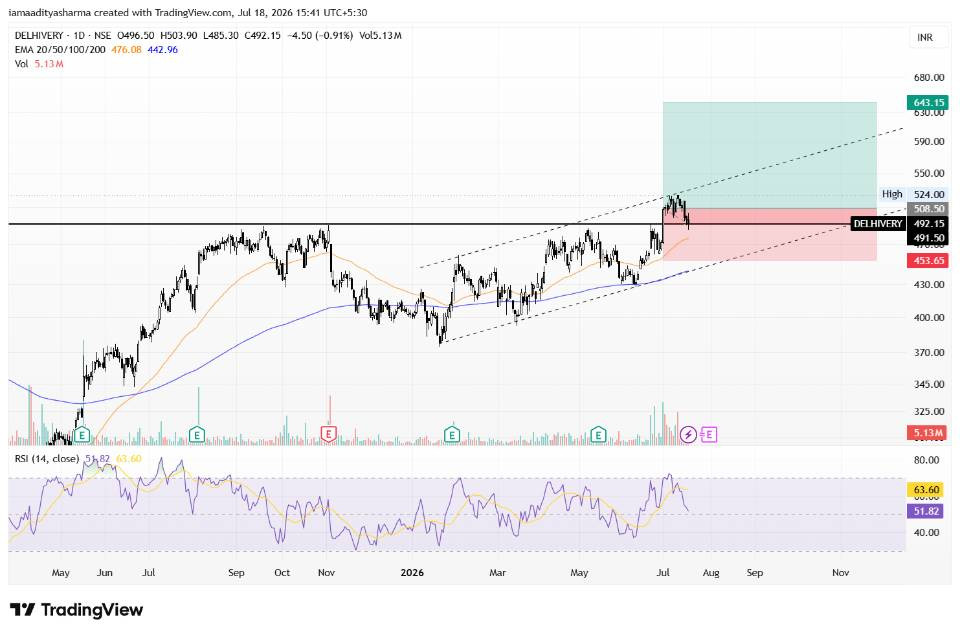Click the 430.00 price axis label

tap(929, 284)
